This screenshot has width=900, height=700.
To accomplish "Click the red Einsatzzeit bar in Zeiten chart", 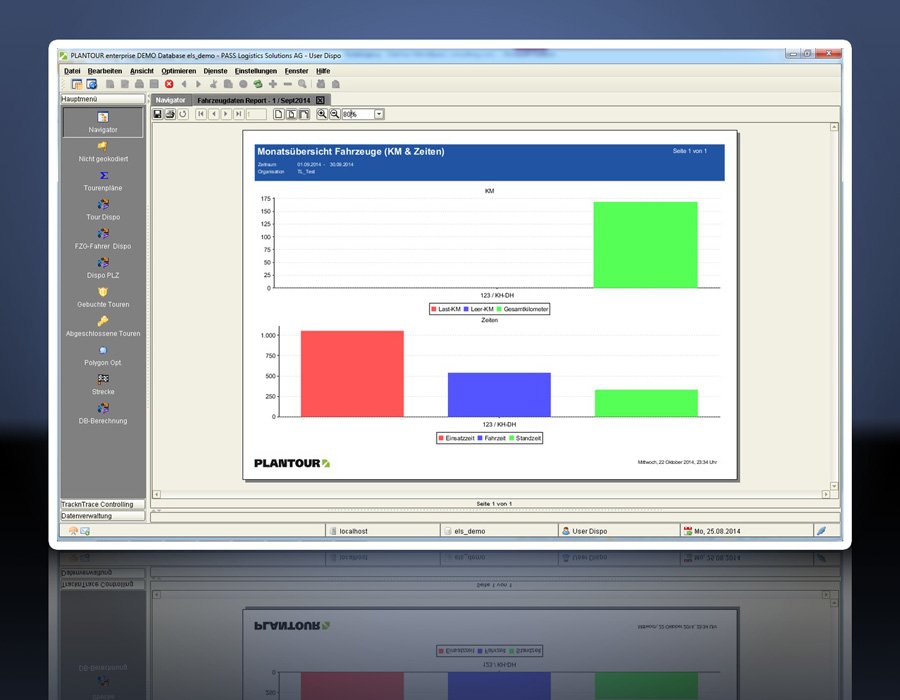I will [352, 374].
